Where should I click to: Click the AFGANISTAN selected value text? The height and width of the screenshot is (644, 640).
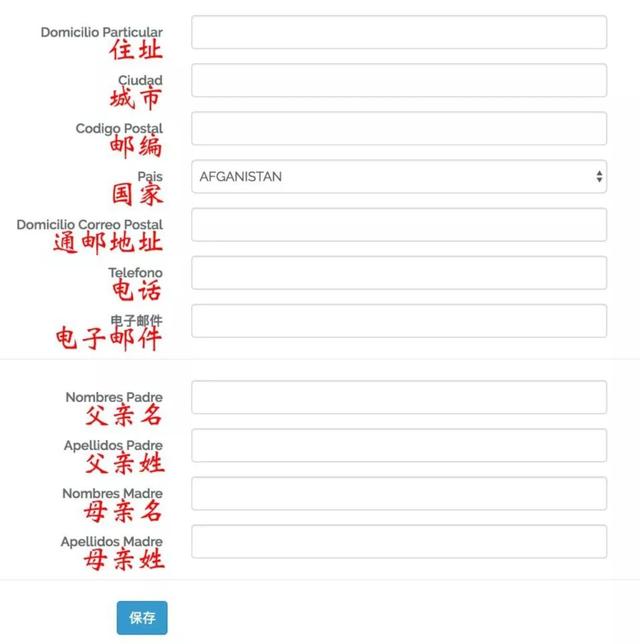[x=241, y=177]
